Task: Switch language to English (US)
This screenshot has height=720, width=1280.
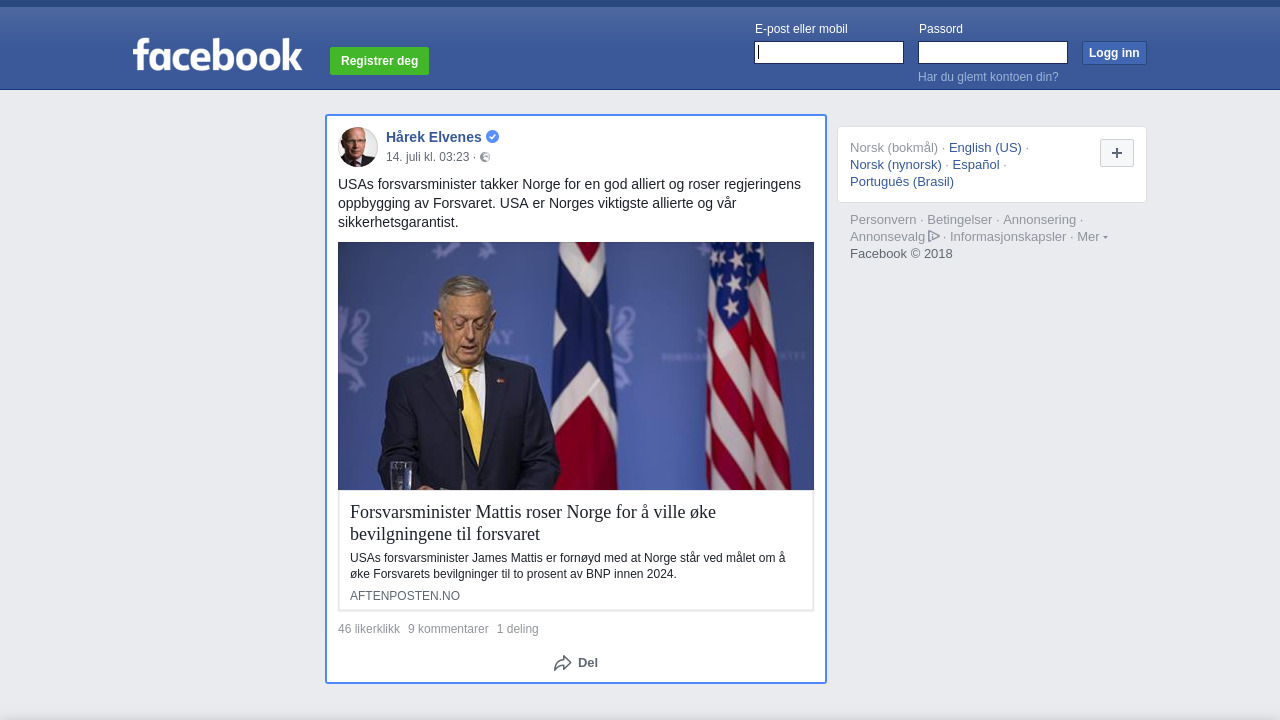Action: coord(985,148)
